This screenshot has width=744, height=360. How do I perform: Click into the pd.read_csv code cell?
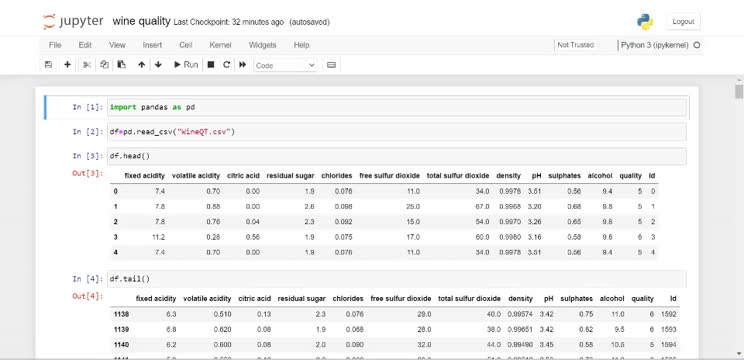click(397, 132)
